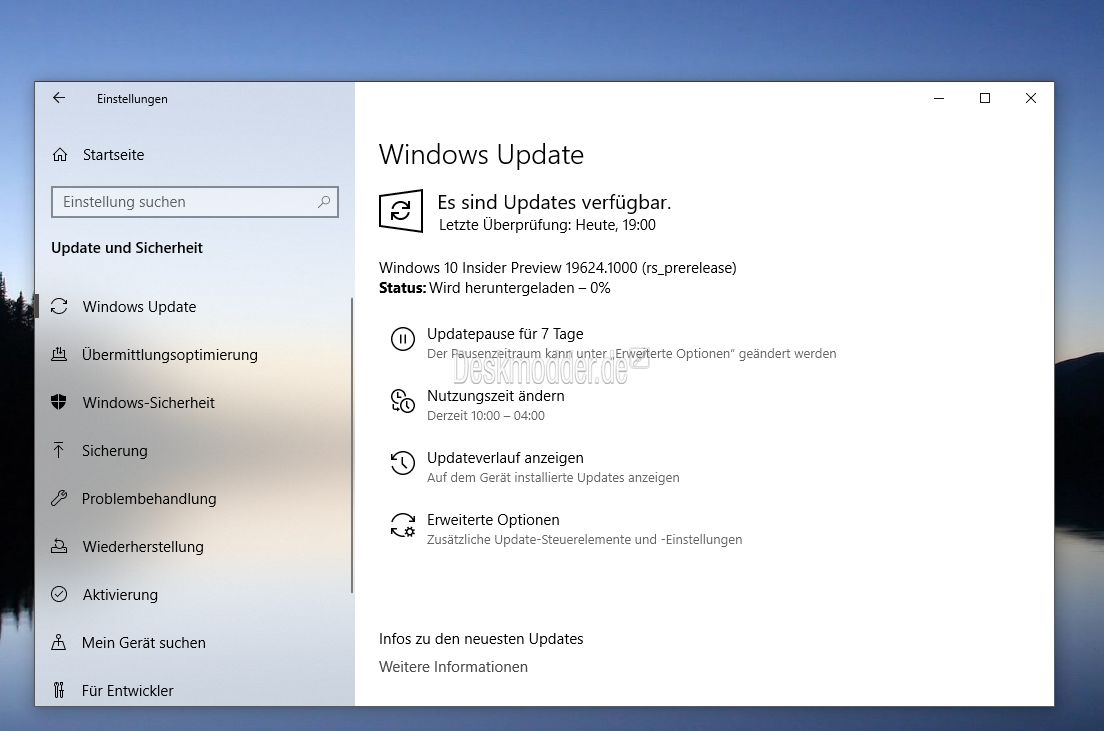Open Wiederherstellung page
The width and height of the screenshot is (1104, 731).
(x=143, y=546)
